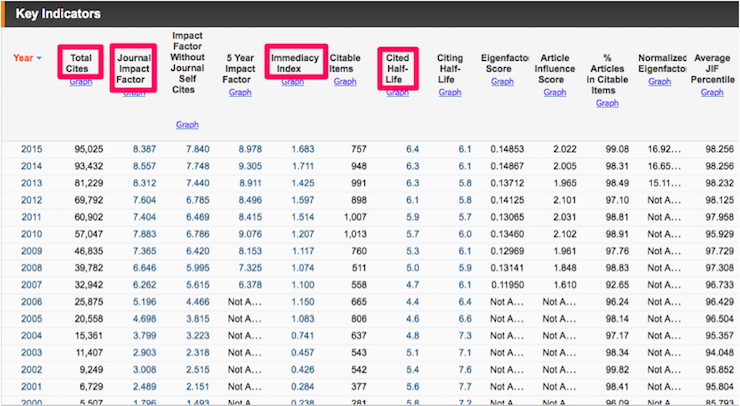Viewport: 740px width, 406px height.
Task: Select the 2012 year link
Action: pos(31,200)
